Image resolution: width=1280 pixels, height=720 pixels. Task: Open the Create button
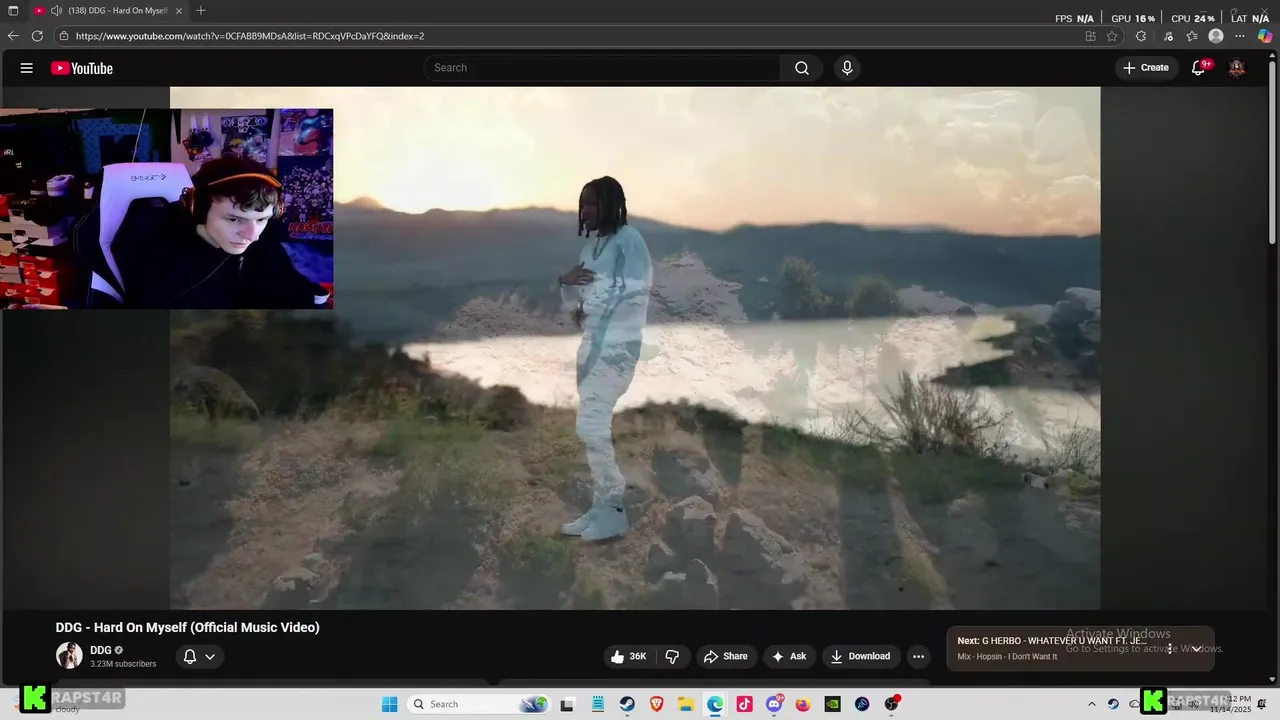(x=1146, y=68)
